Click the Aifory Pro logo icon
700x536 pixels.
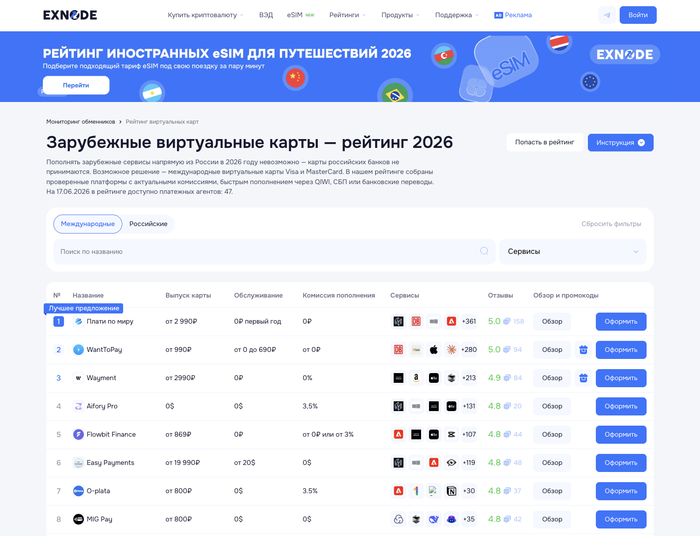tap(78, 406)
